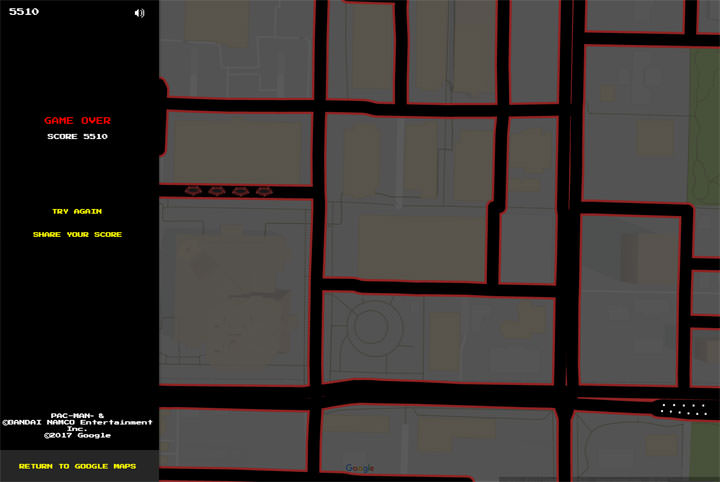Click the 5510 score counter at top-left

[24, 12]
